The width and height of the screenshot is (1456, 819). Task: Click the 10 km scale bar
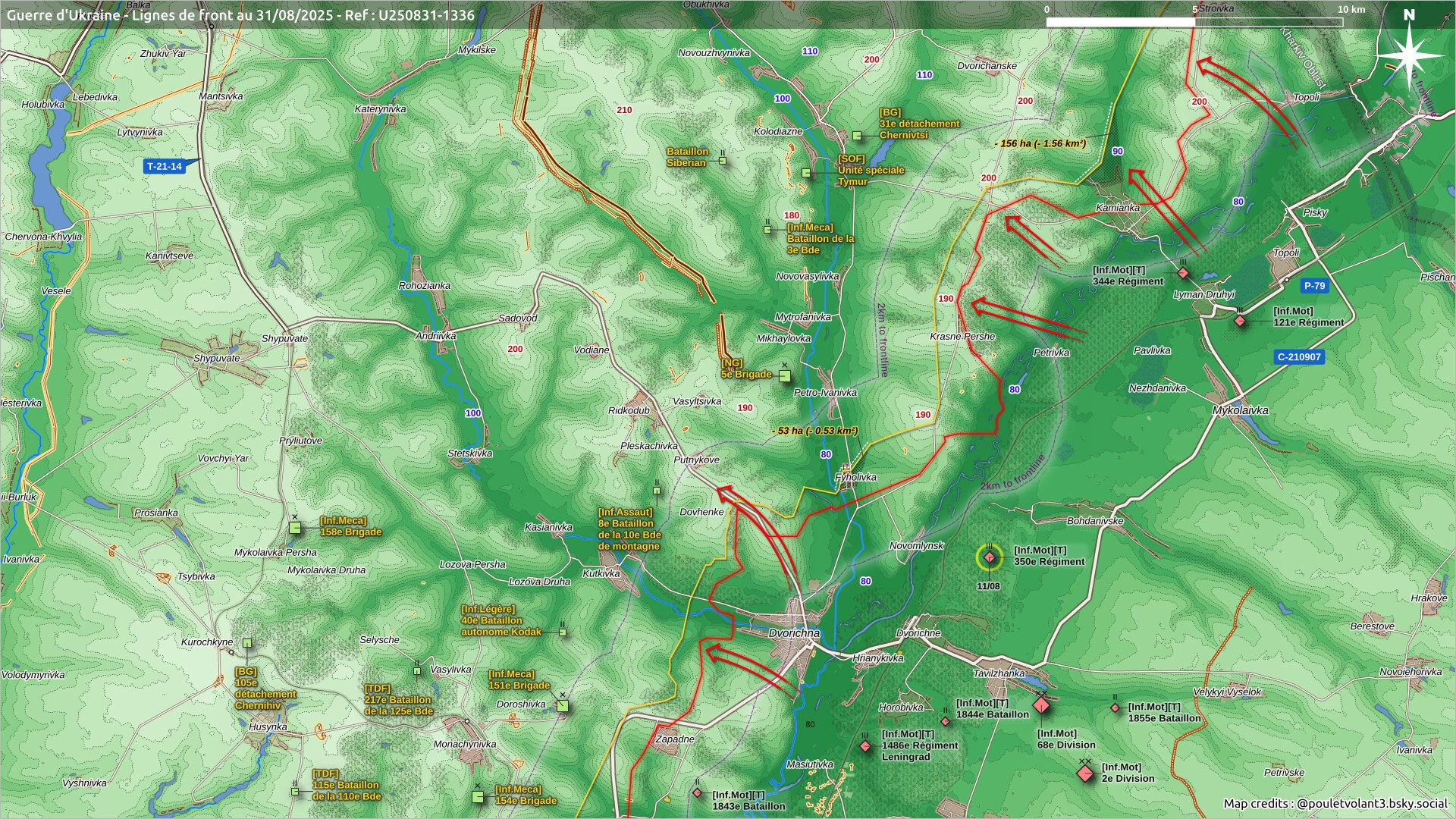1194,23
